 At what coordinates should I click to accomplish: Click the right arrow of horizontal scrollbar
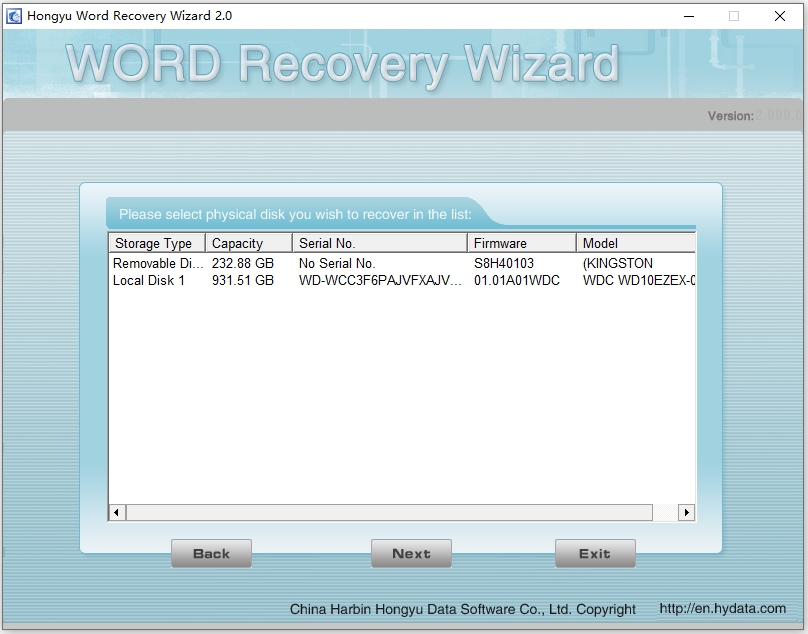click(x=687, y=511)
